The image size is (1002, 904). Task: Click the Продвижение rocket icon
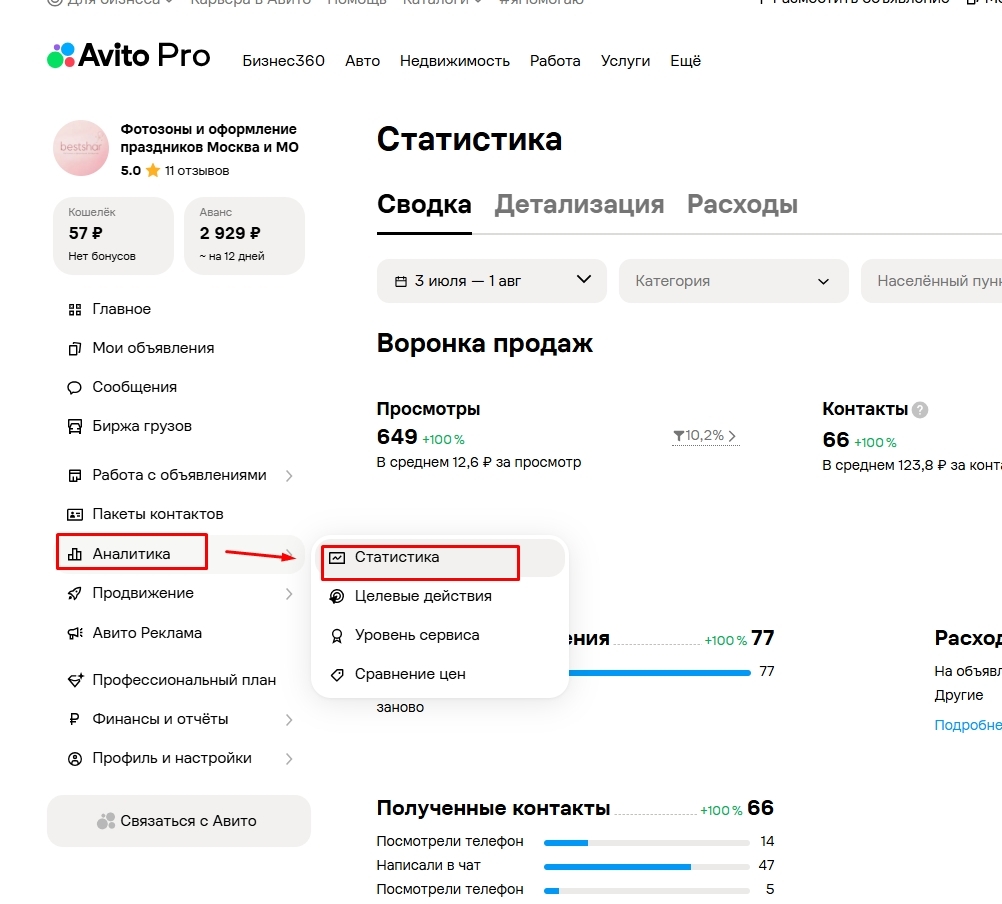click(75, 594)
